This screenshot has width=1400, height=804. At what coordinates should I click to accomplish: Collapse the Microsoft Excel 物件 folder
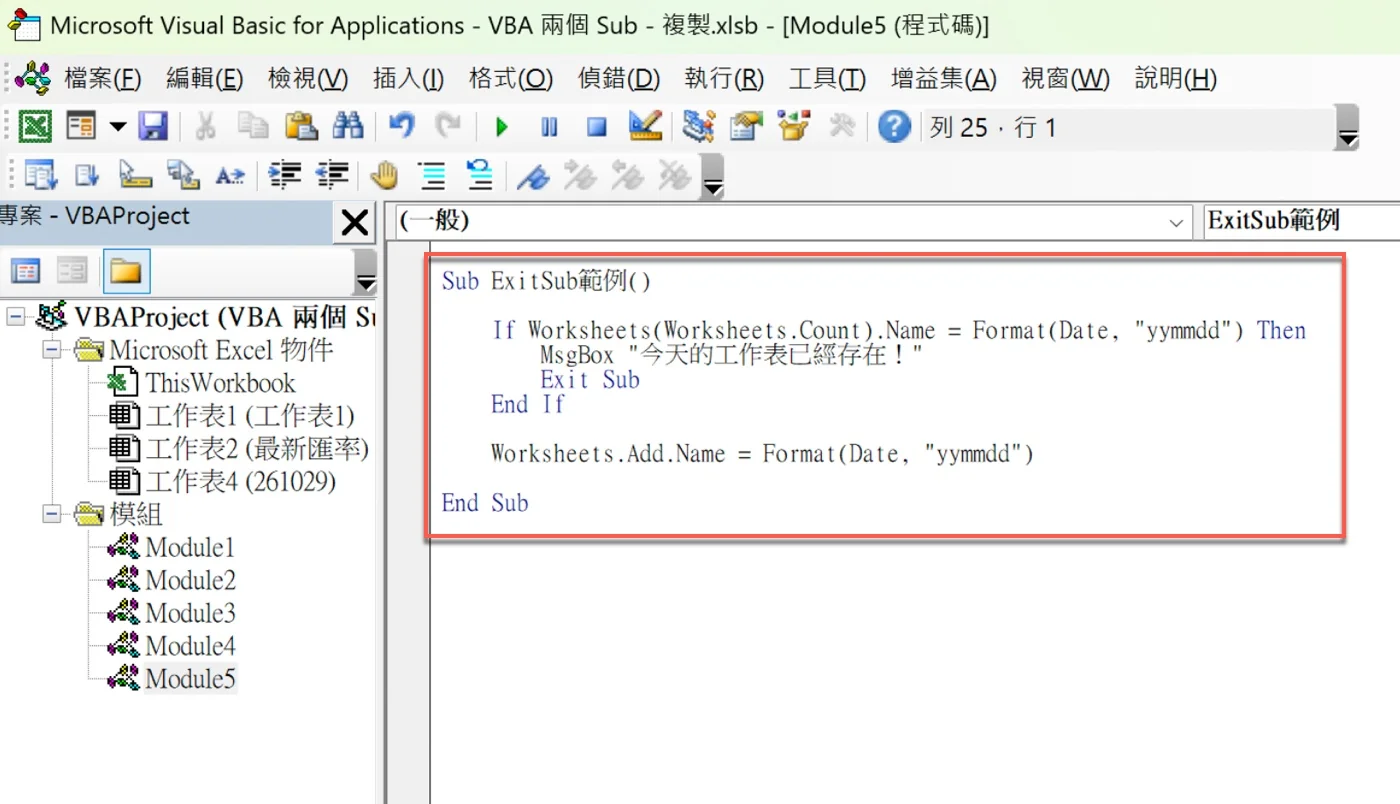click(52, 350)
